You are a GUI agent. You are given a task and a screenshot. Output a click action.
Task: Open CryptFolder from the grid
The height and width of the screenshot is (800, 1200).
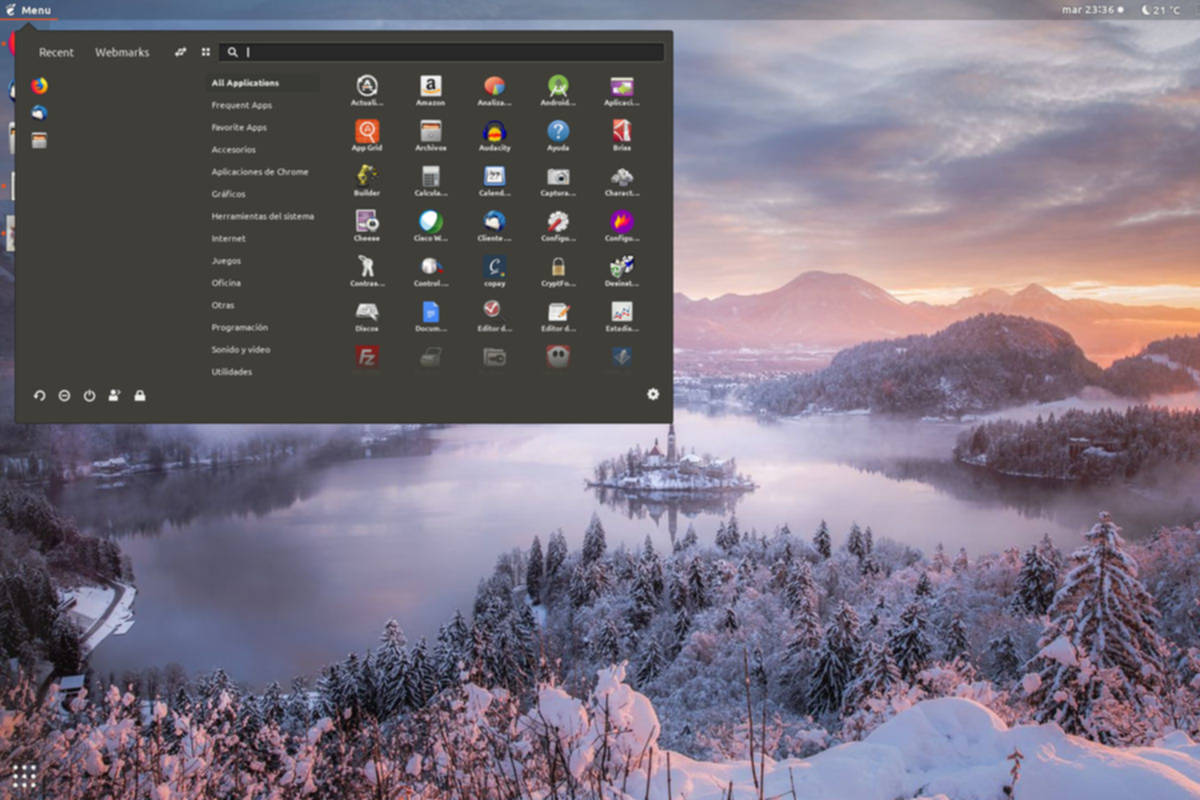(557, 267)
